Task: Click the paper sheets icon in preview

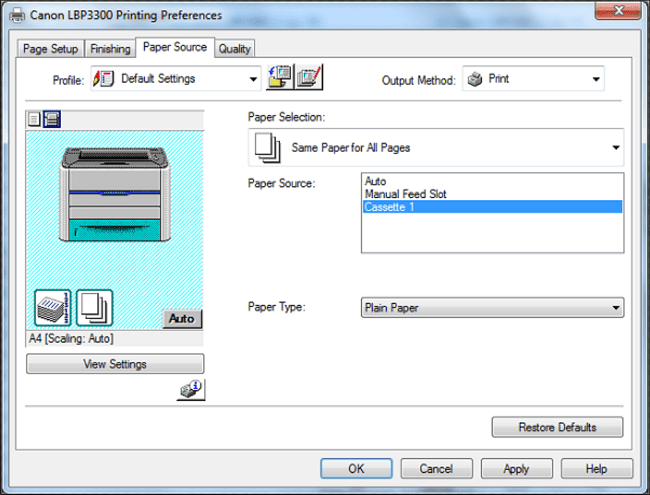Action: [x=95, y=308]
